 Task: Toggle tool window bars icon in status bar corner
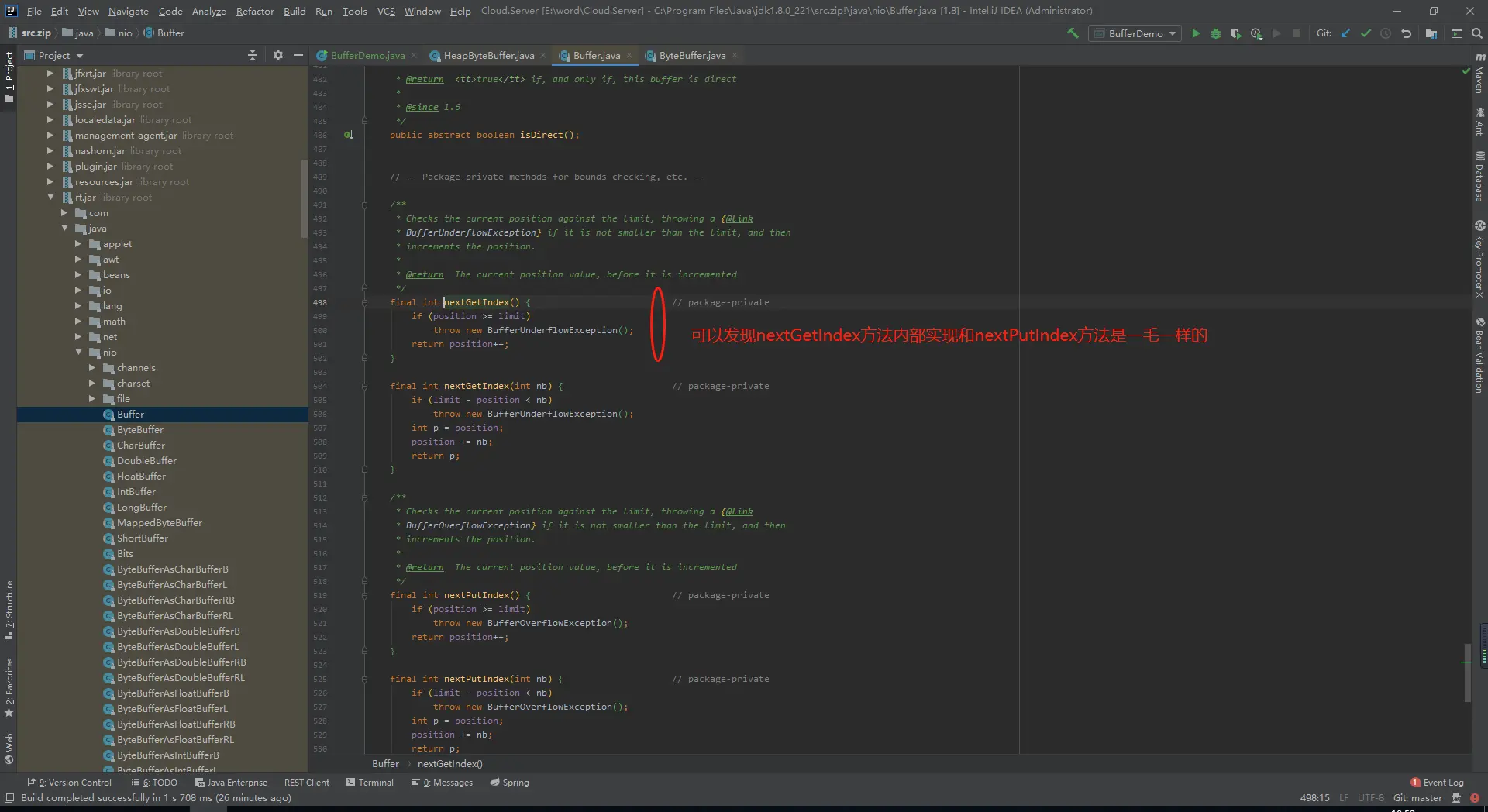pos(9,797)
